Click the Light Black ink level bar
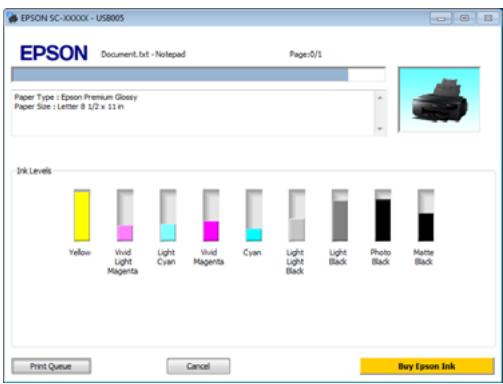This screenshot has height=384, width=503. pyautogui.click(x=340, y=215)
